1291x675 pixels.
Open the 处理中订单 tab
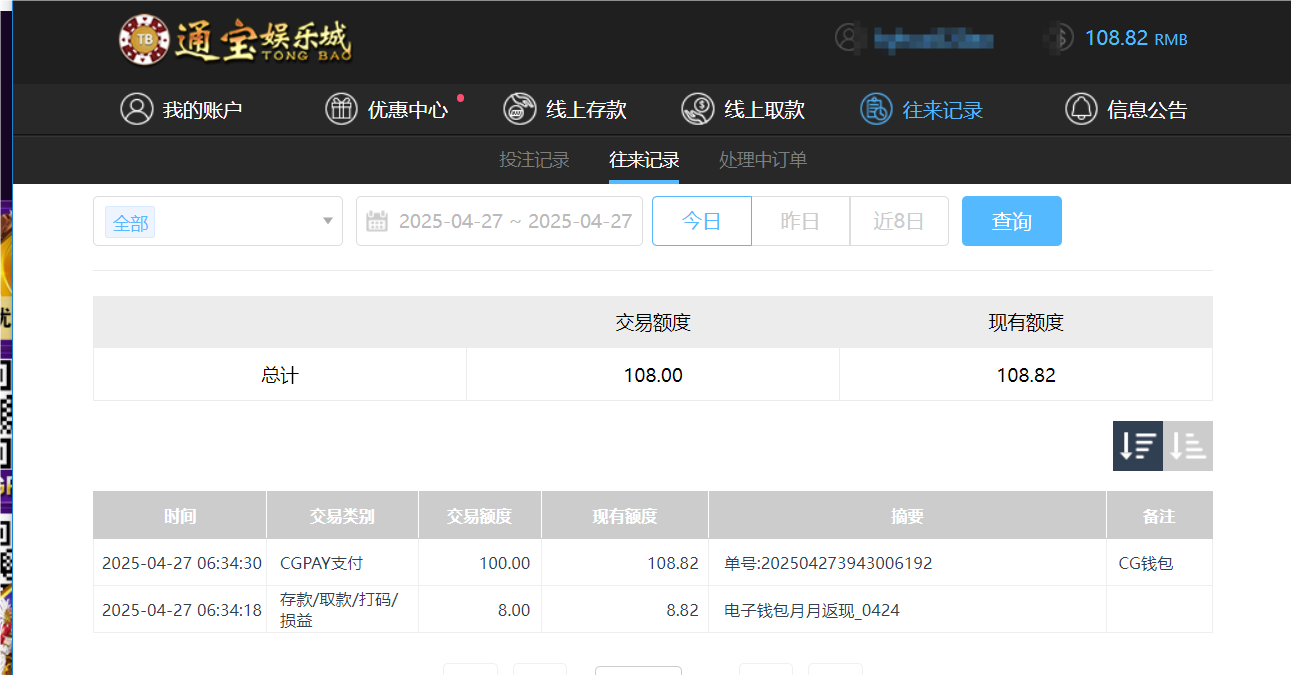(762, 159)
